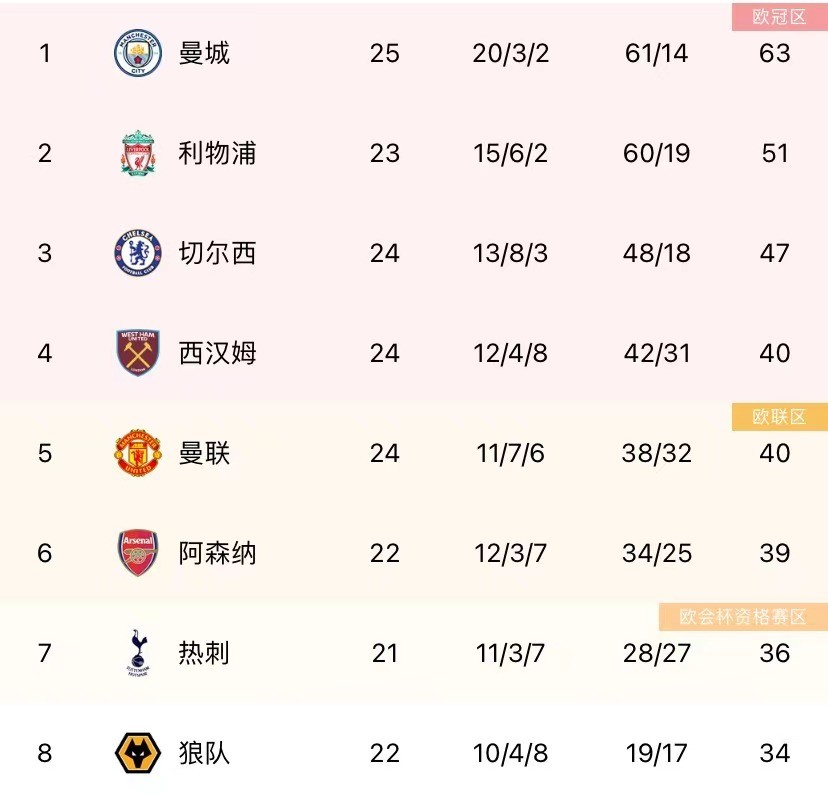828x795 pixels.
Task: Click the 20/3/2 record for 曼城
Action: click(x=511, y=53)
